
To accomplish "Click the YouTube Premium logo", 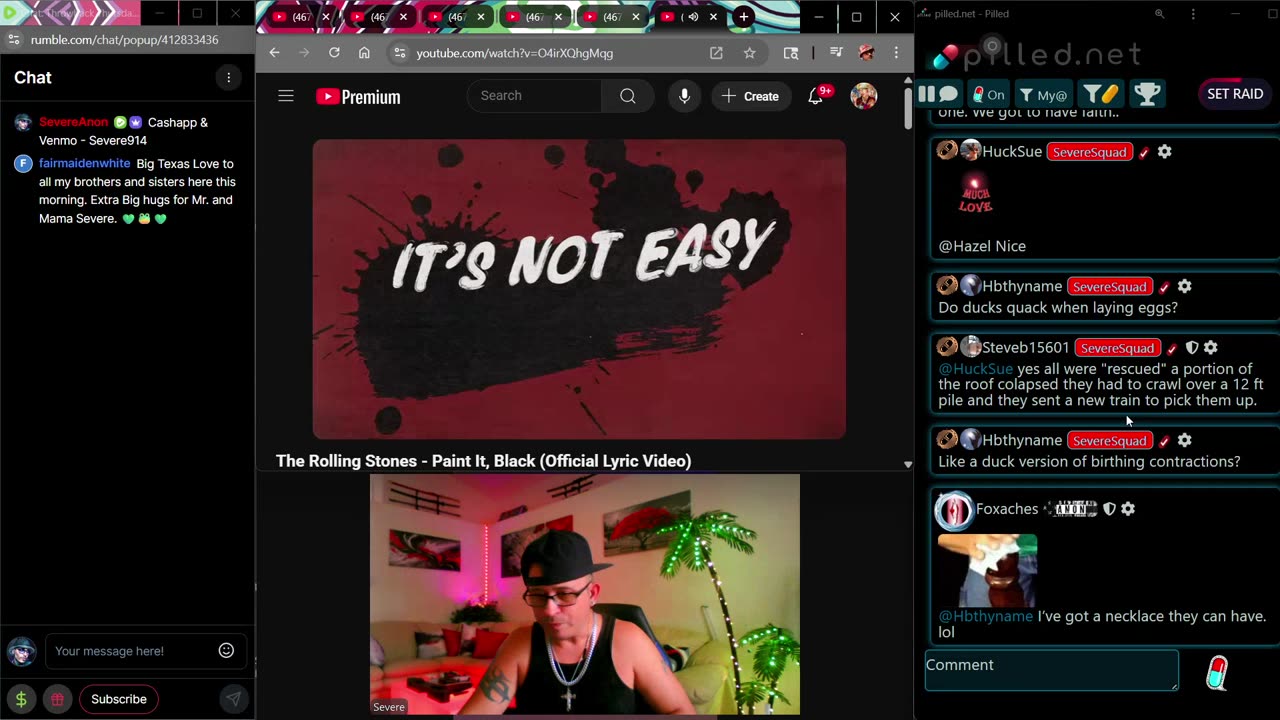I will [358, 96].
